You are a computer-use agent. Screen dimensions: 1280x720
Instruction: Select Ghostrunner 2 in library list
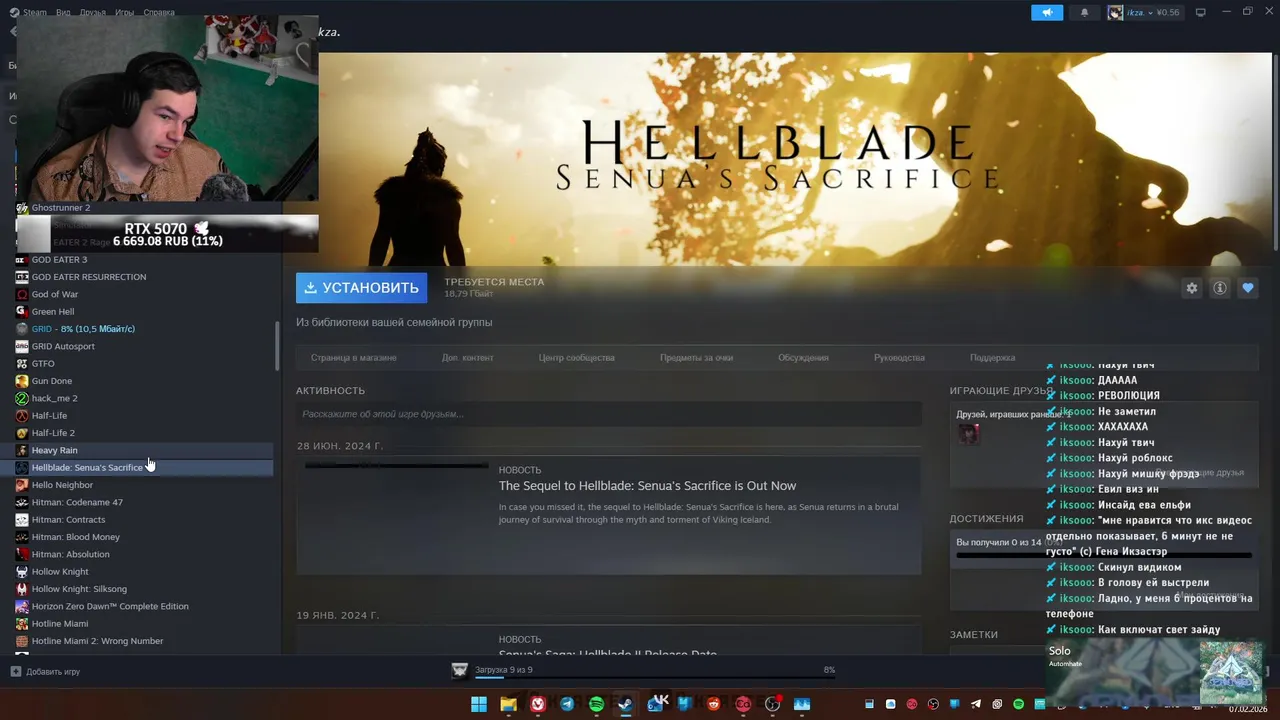(x=60, y=208)
